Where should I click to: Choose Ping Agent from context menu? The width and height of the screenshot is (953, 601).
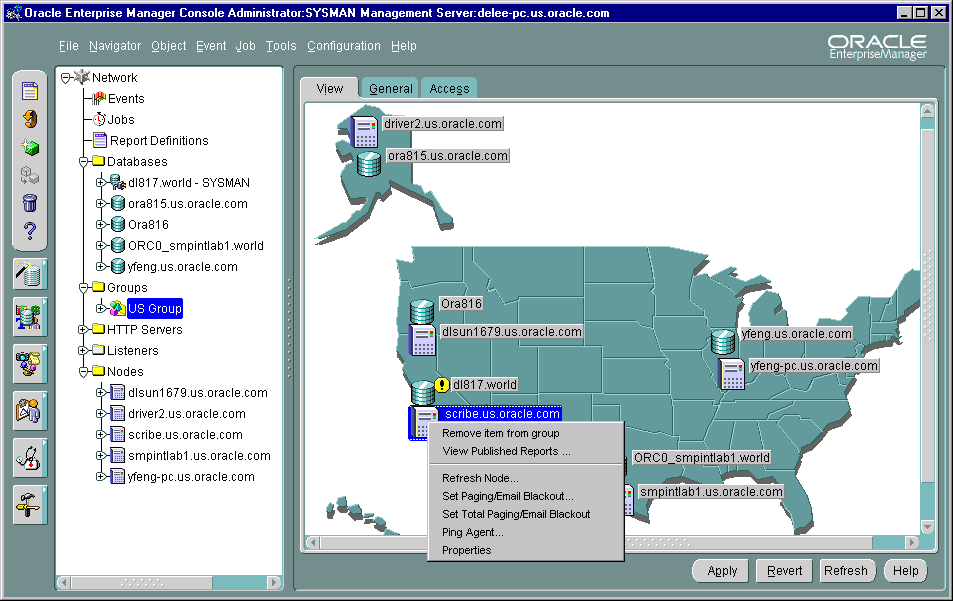tap(472, 532)
